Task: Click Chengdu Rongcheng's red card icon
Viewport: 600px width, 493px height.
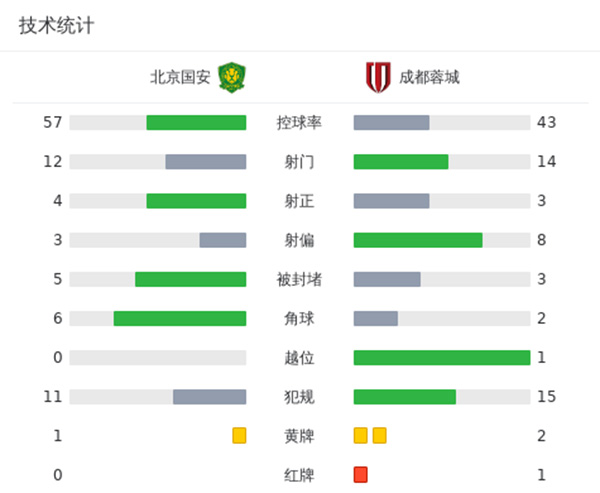Action: 360,474
